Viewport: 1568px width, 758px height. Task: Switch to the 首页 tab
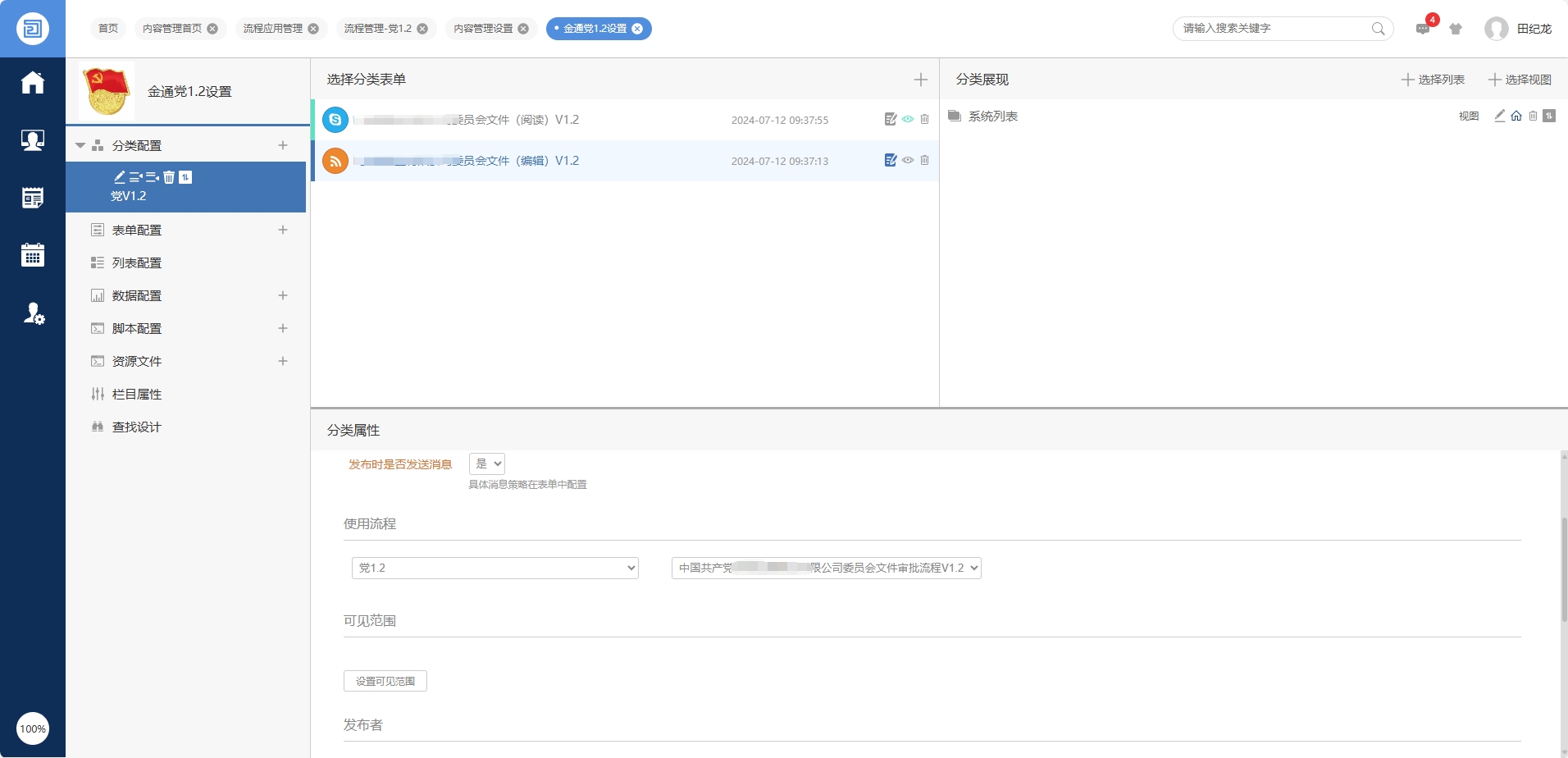click(x=108, y=29)
